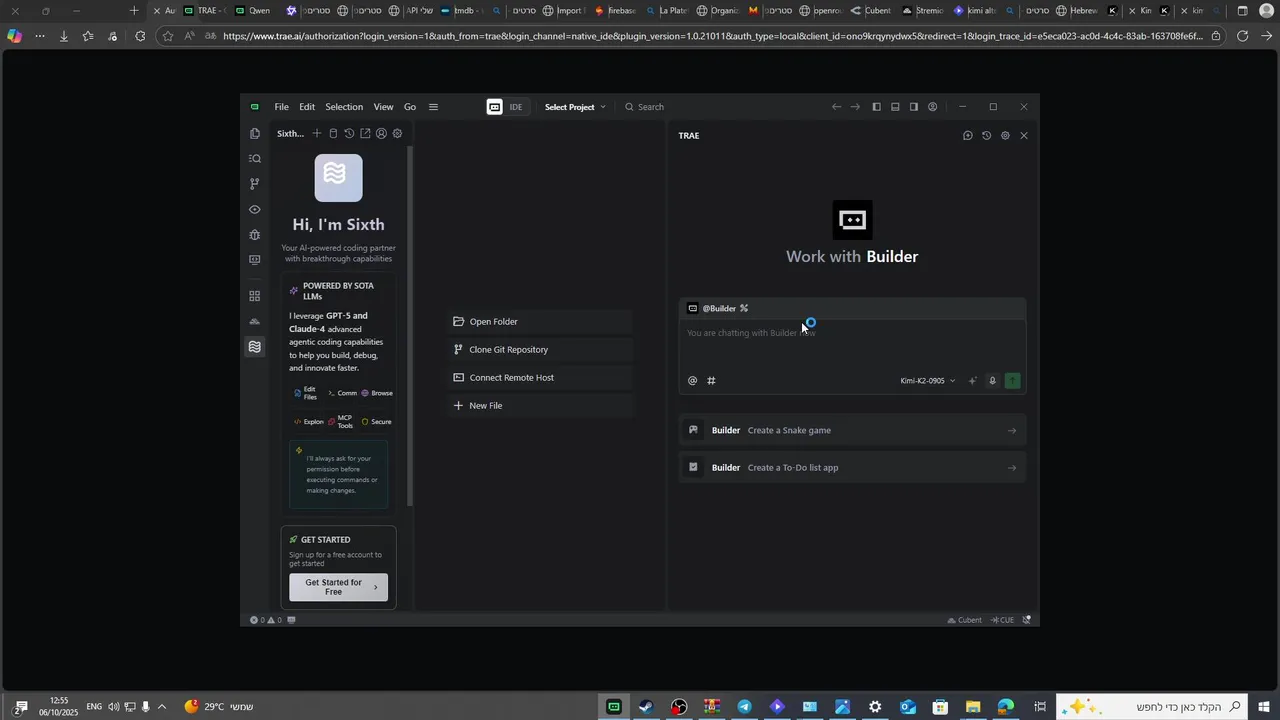Switch to the Firebase browser tab

click(x=617, y=11)
